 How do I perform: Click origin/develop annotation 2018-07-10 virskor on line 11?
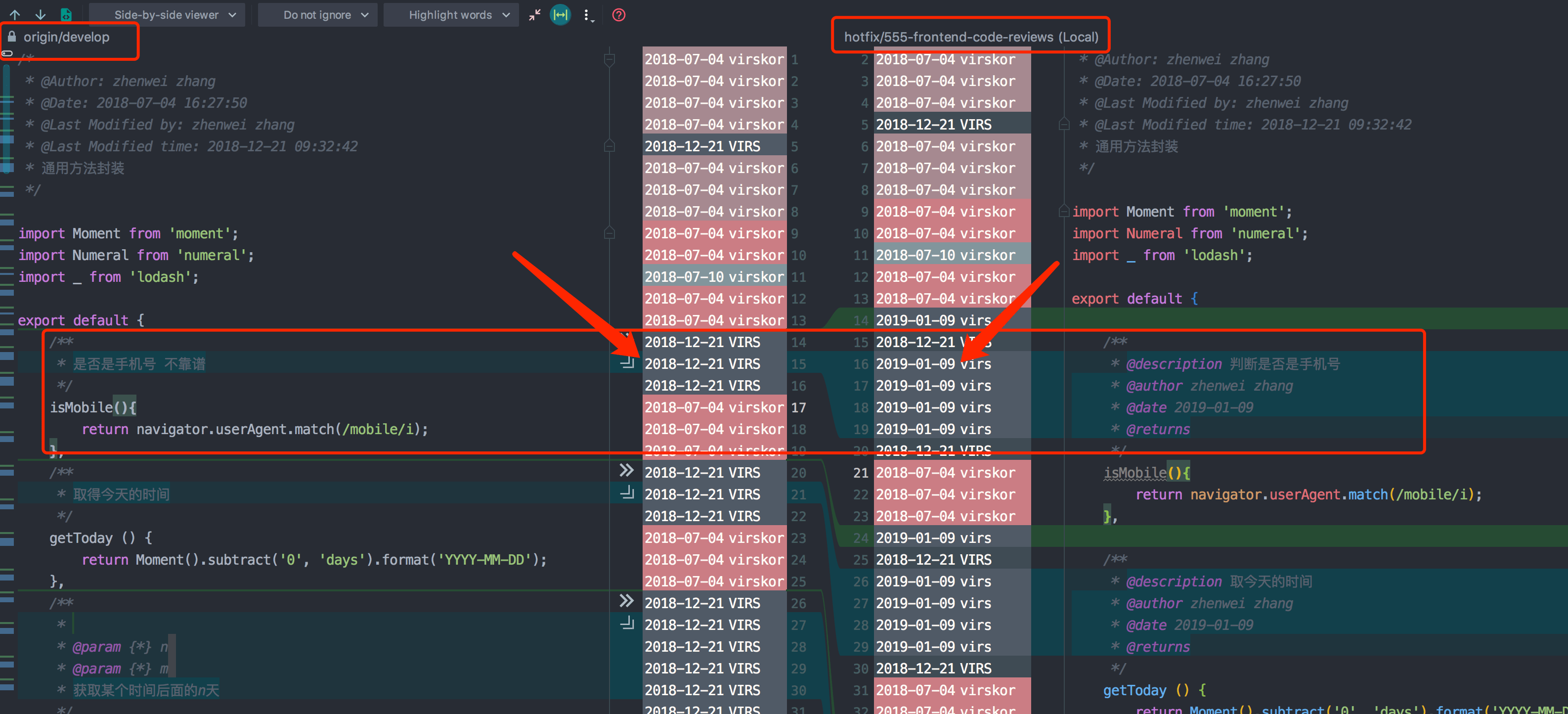tap(715, 277)
